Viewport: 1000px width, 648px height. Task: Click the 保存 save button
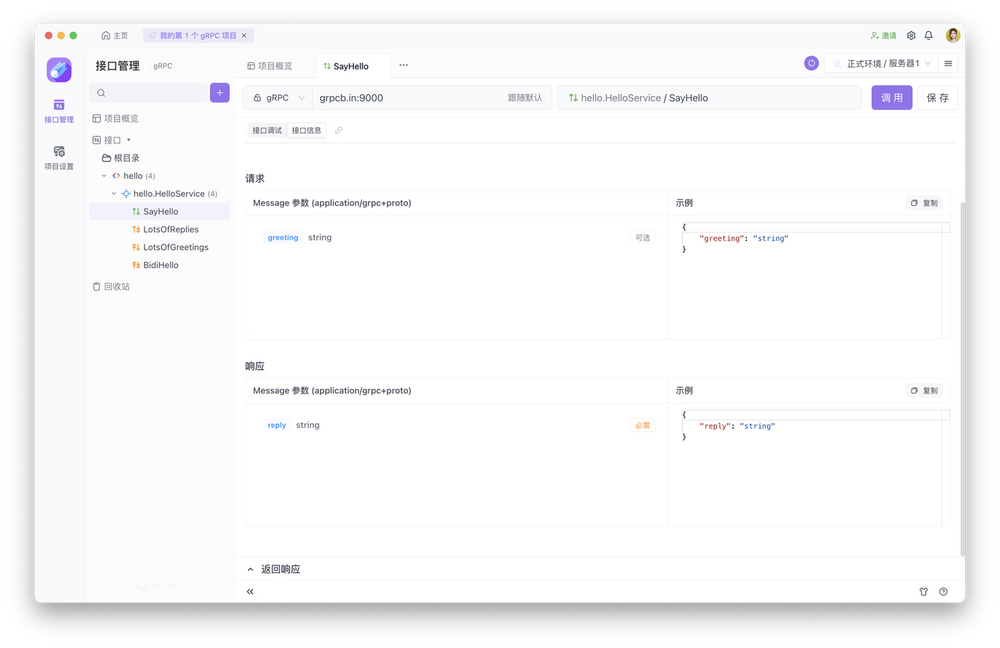click(937, 98)
